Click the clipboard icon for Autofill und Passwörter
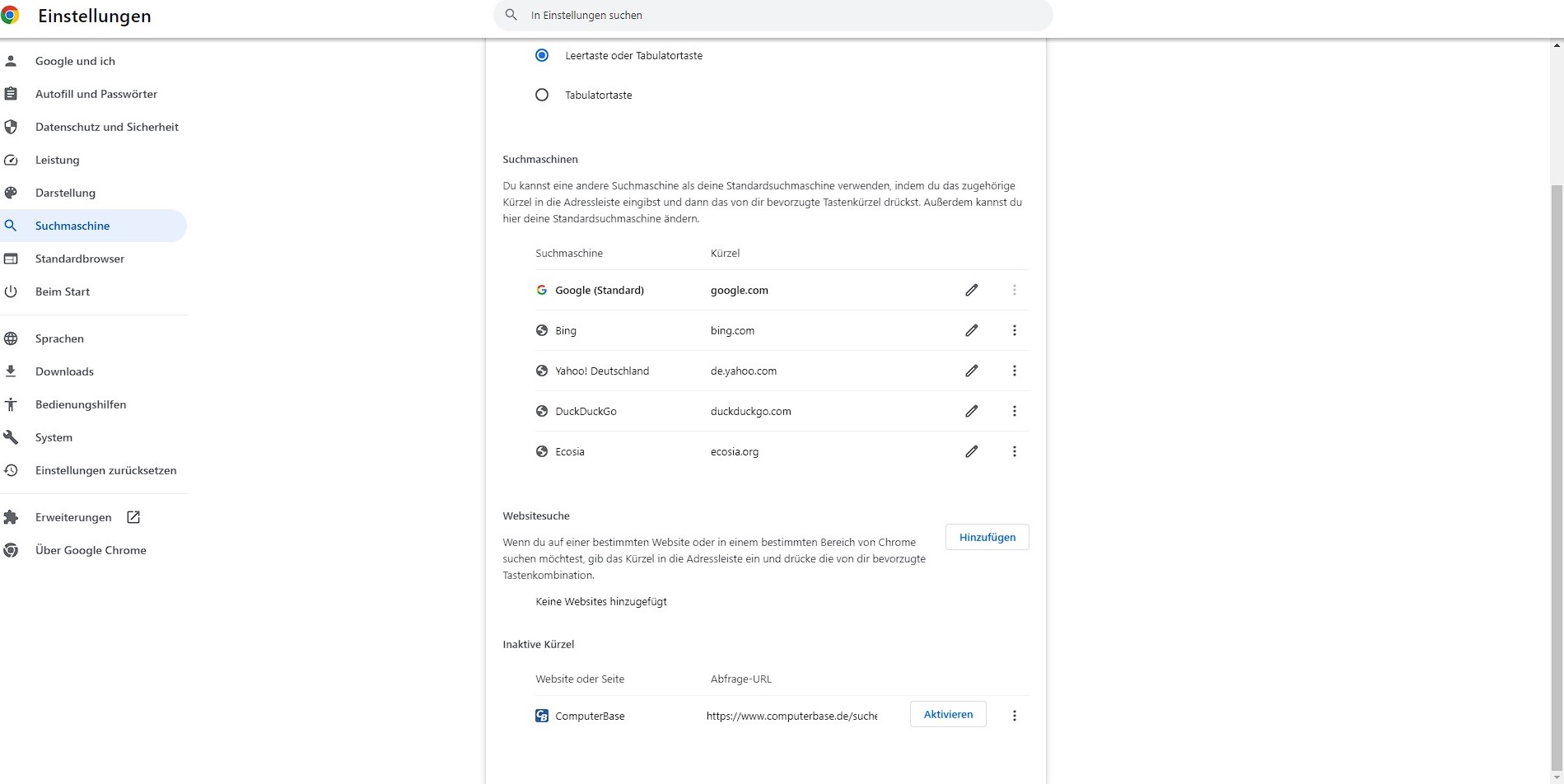Image resolution: width=1564 pixels, height=784 pixels. tap(11, 94)
